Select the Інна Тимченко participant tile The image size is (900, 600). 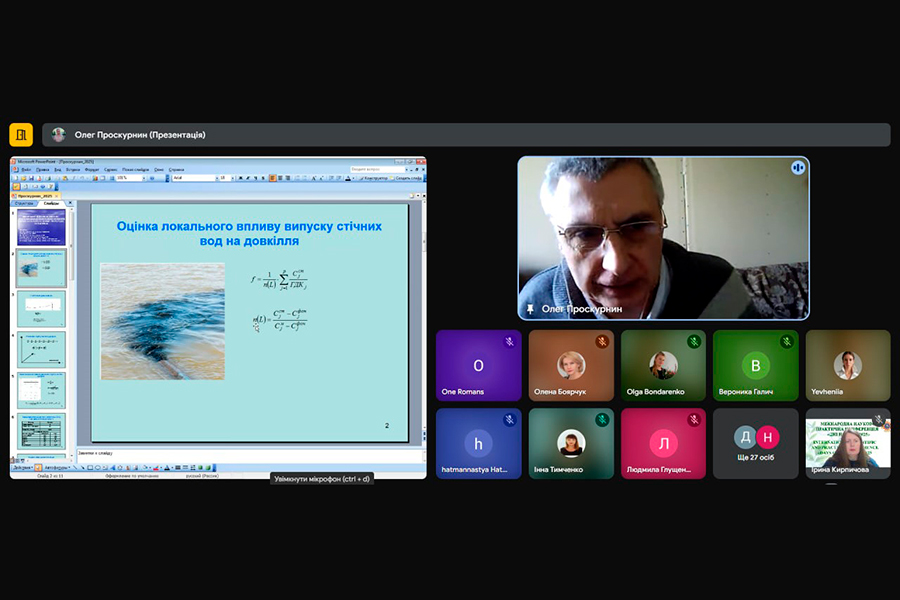coord(571,443)
